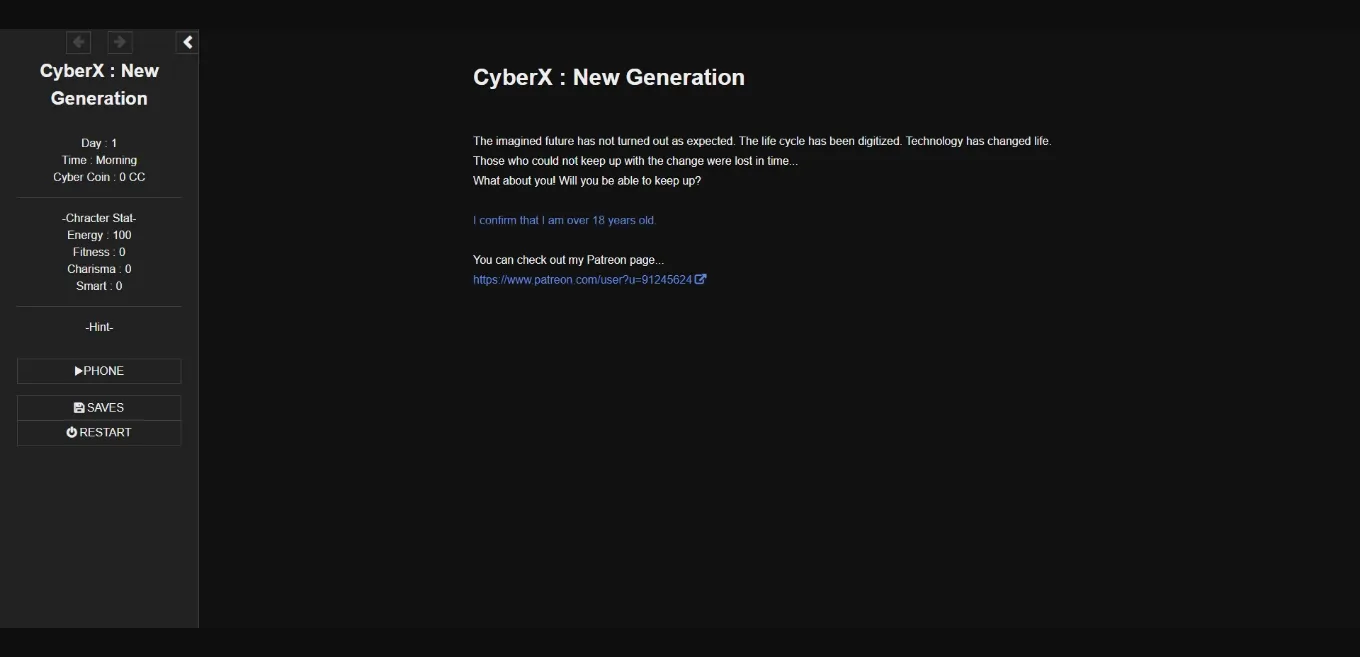The width and height of the screenshot is (1360, 657).
Task: Click the Energy : 100 stat
Action: coord(99,235)
